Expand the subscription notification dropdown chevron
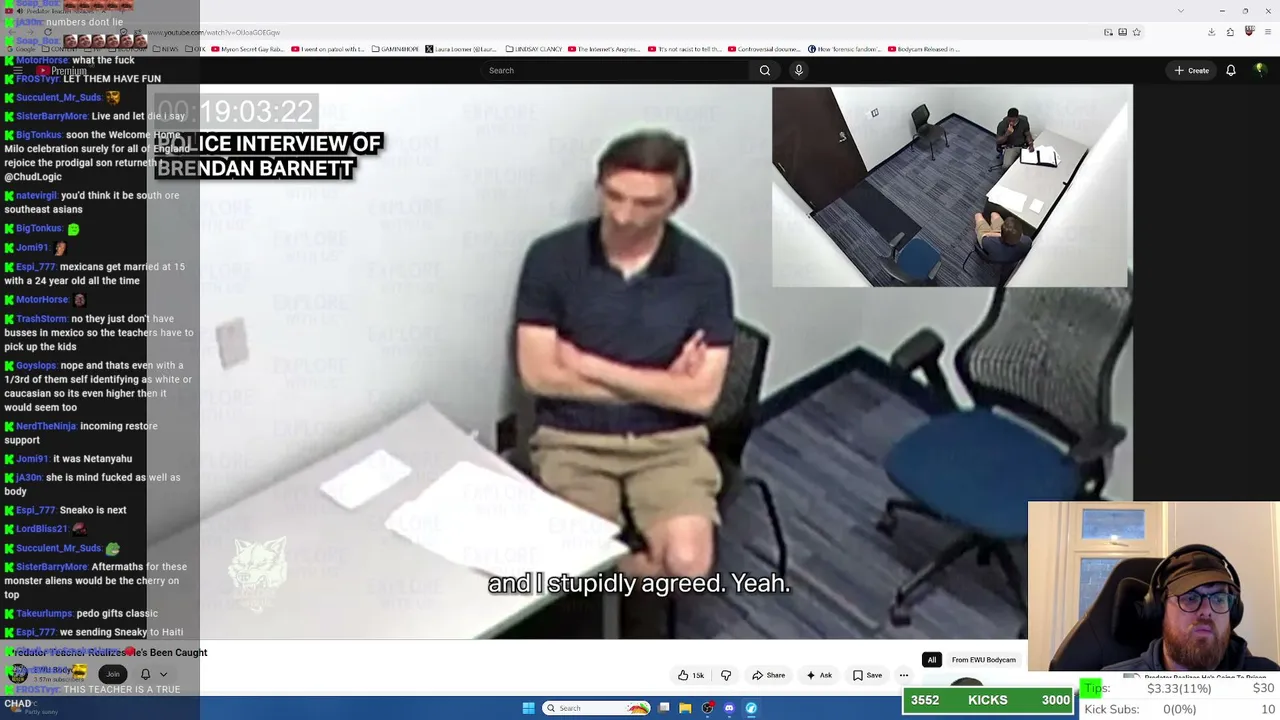1280x720 pixels. click(x=163, y=674)
